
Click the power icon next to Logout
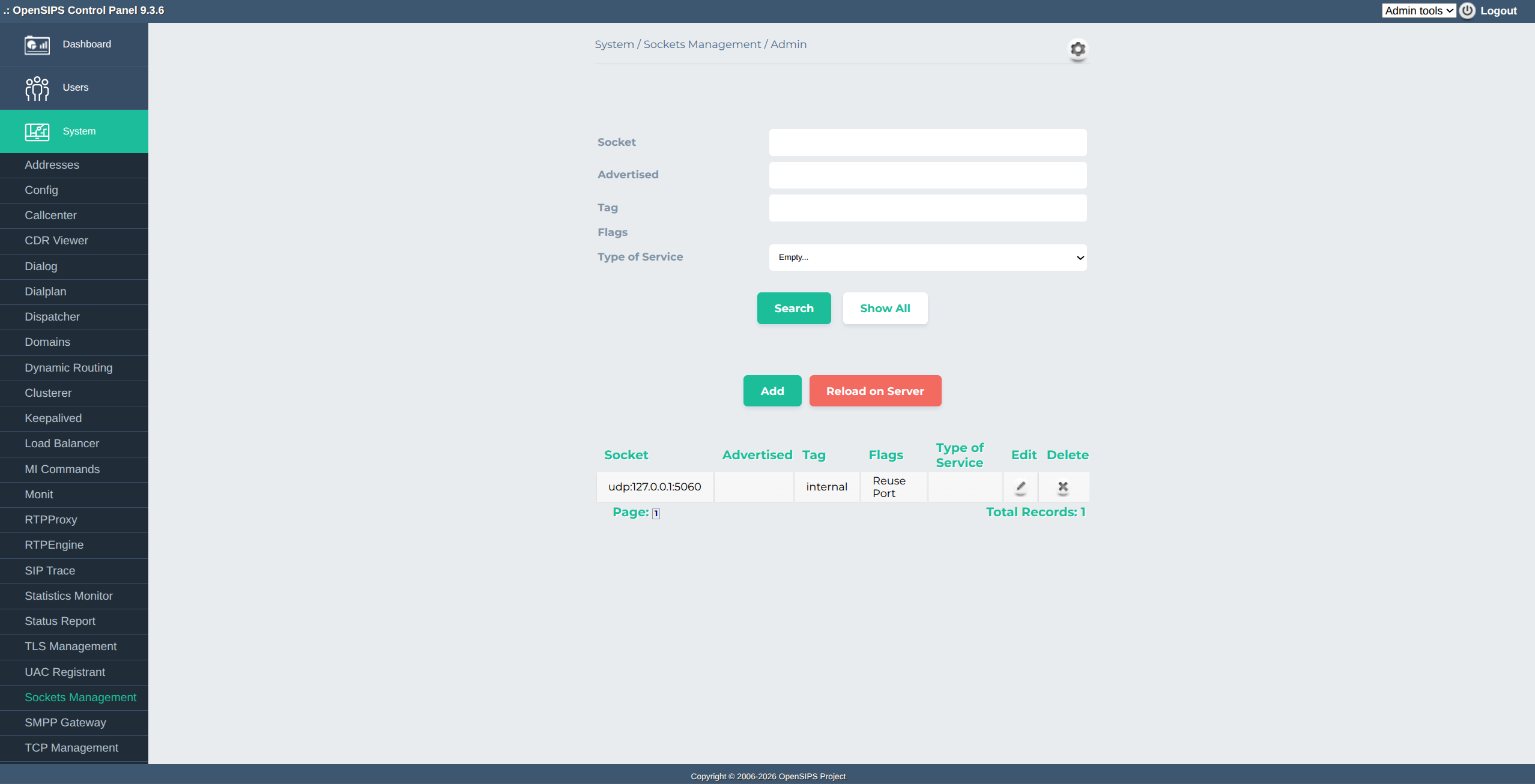point(1467,11)
